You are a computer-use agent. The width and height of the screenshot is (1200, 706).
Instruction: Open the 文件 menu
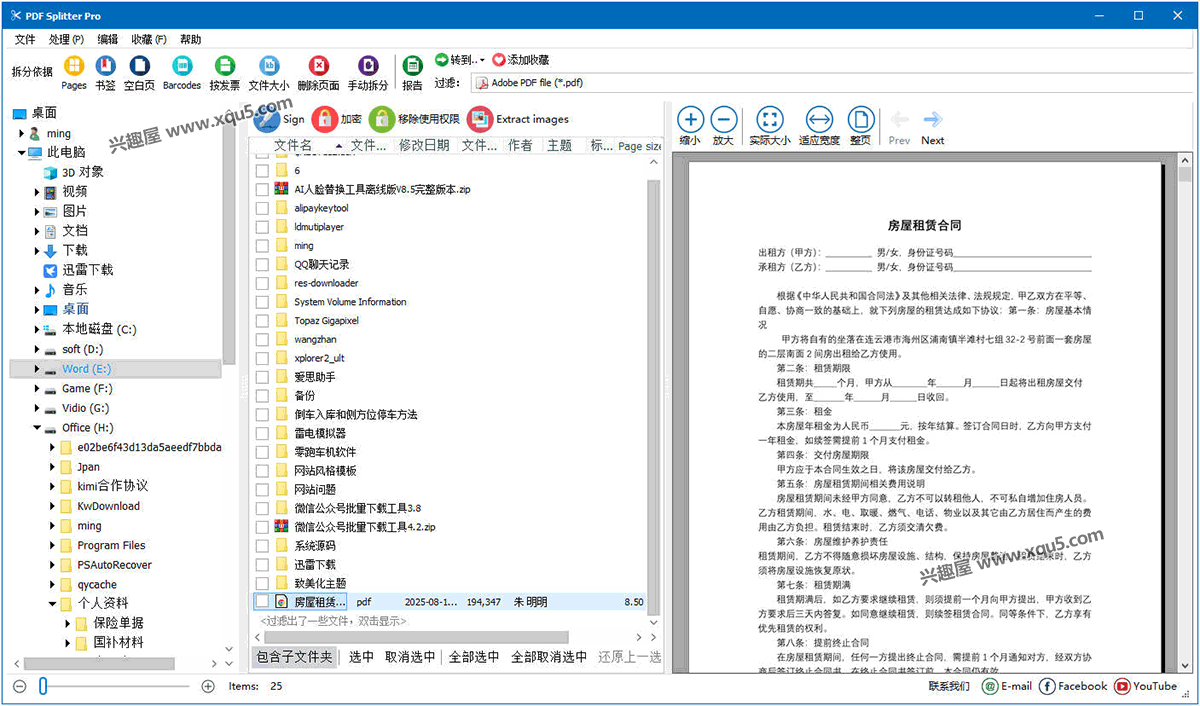coord(25,39)
